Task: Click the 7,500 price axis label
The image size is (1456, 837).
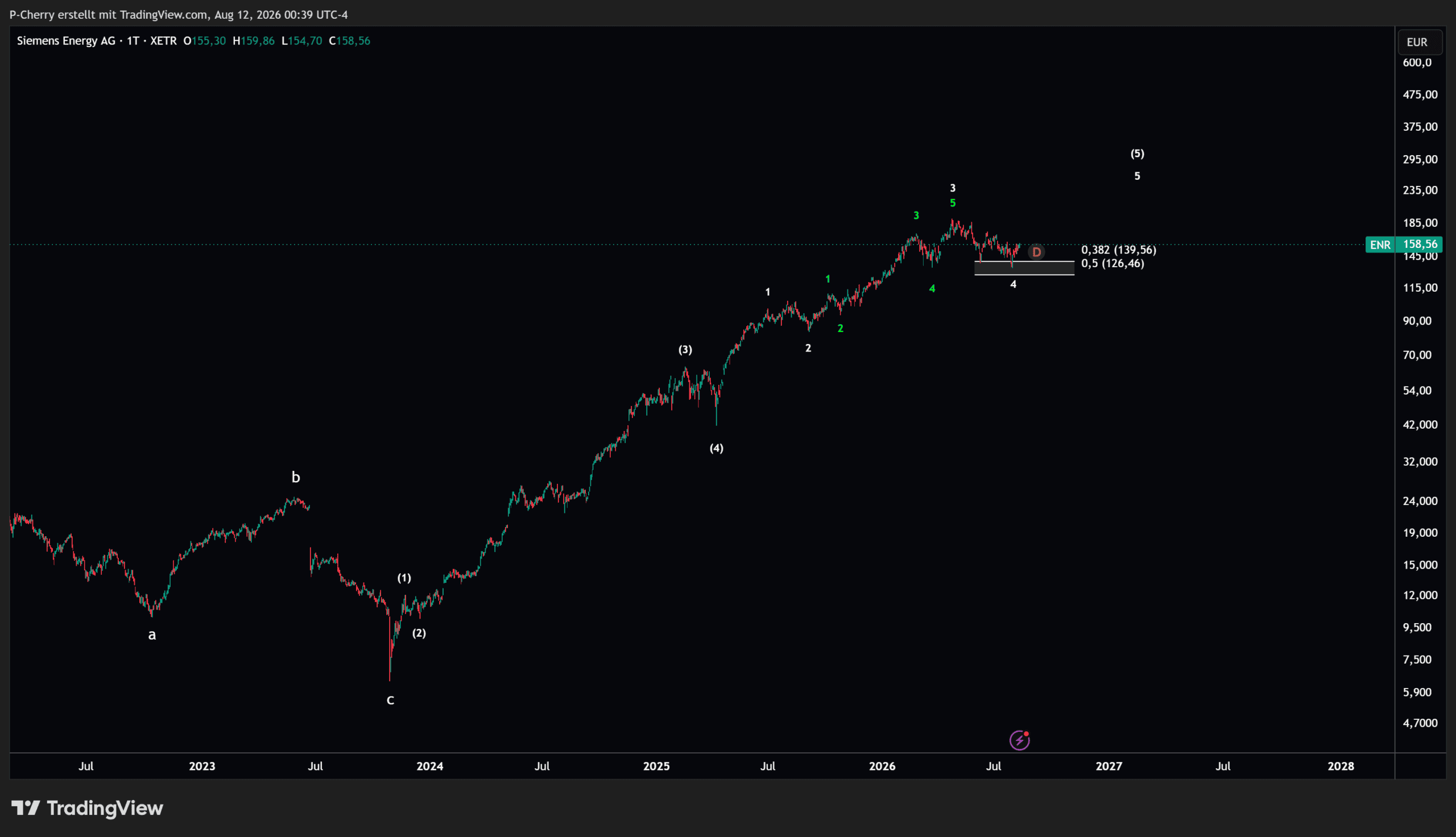Action: click(x=1417, y=660)
